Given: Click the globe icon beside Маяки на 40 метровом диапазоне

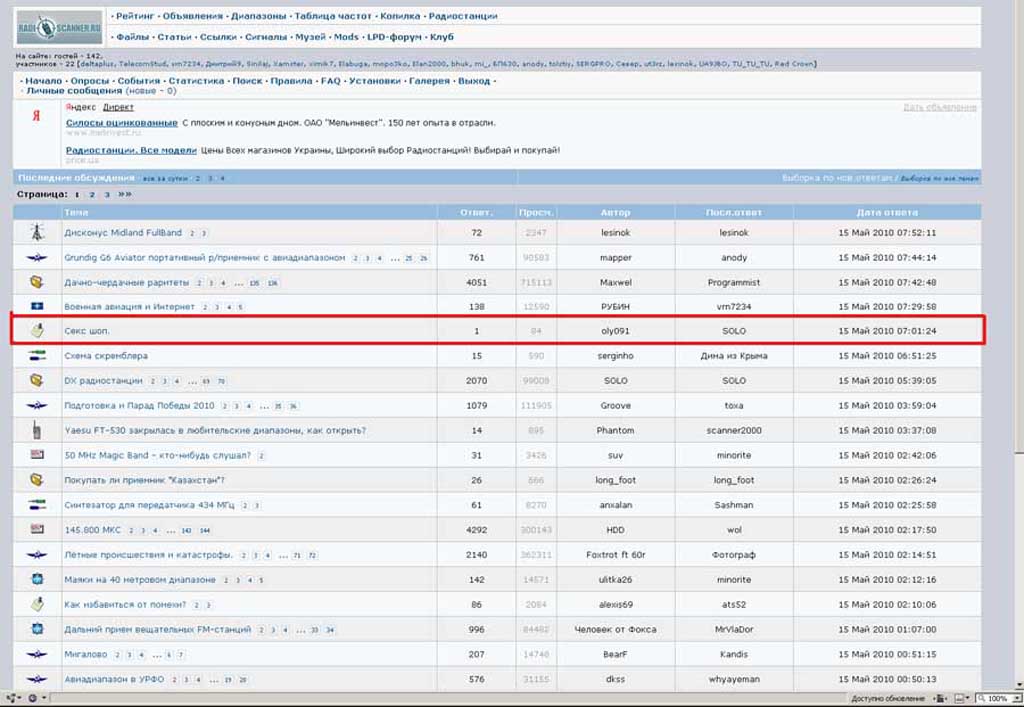Looking at the screenshot, I should tap(37, 579).
